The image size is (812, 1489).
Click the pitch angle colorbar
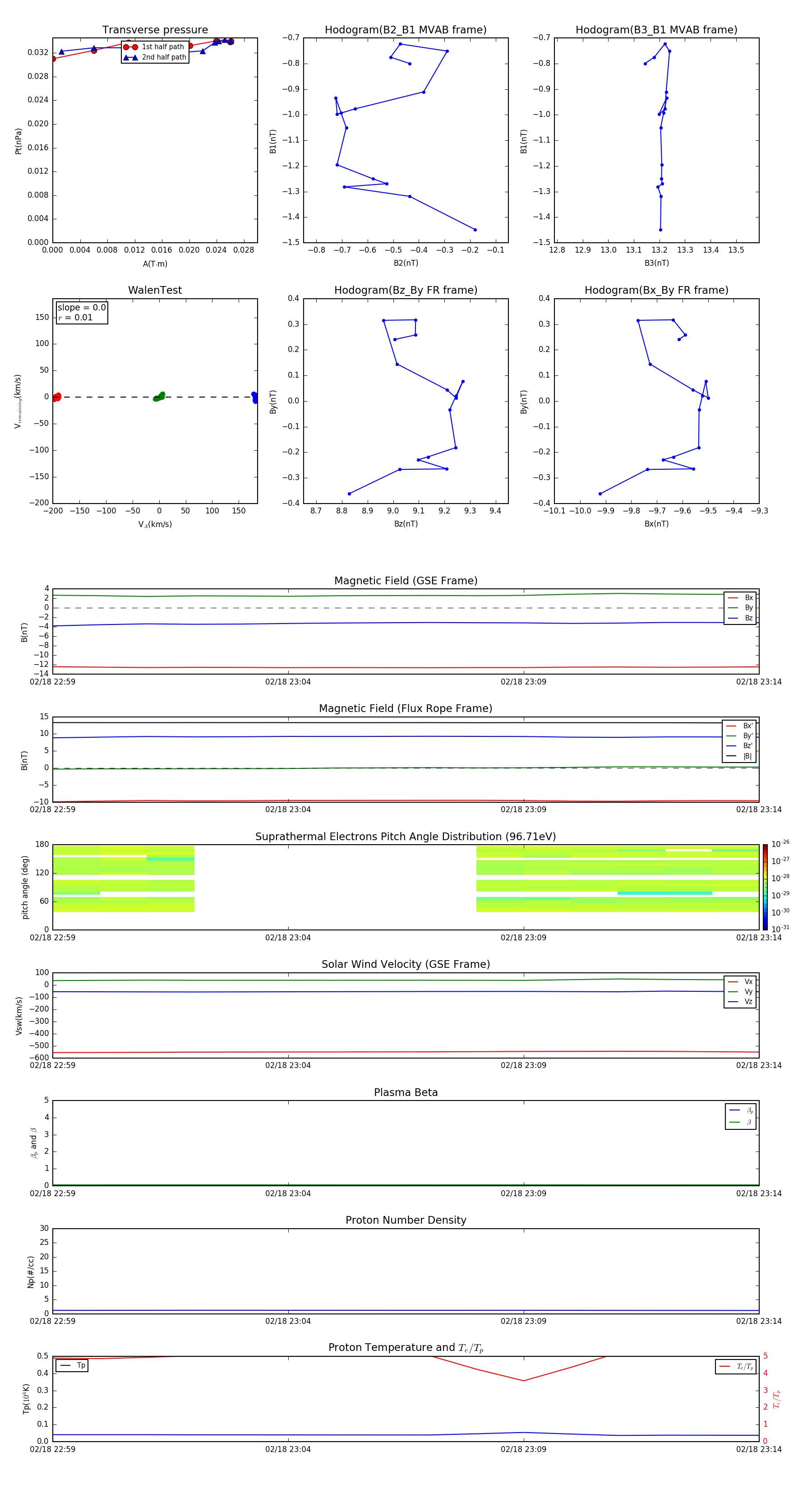[765, 887]
